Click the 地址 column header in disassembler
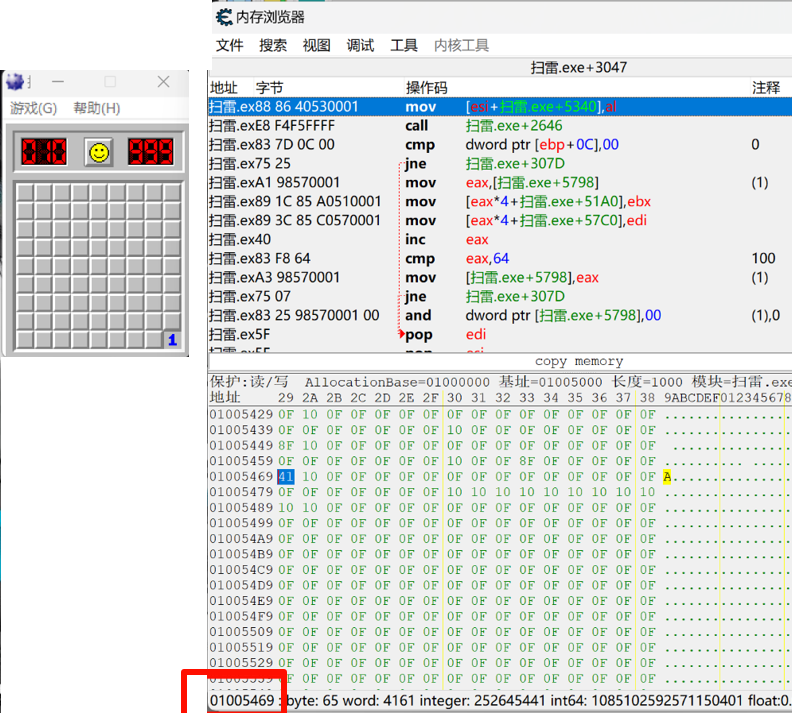Image resolution: width=792 pixels, height=713 pixels. point(224,88)
